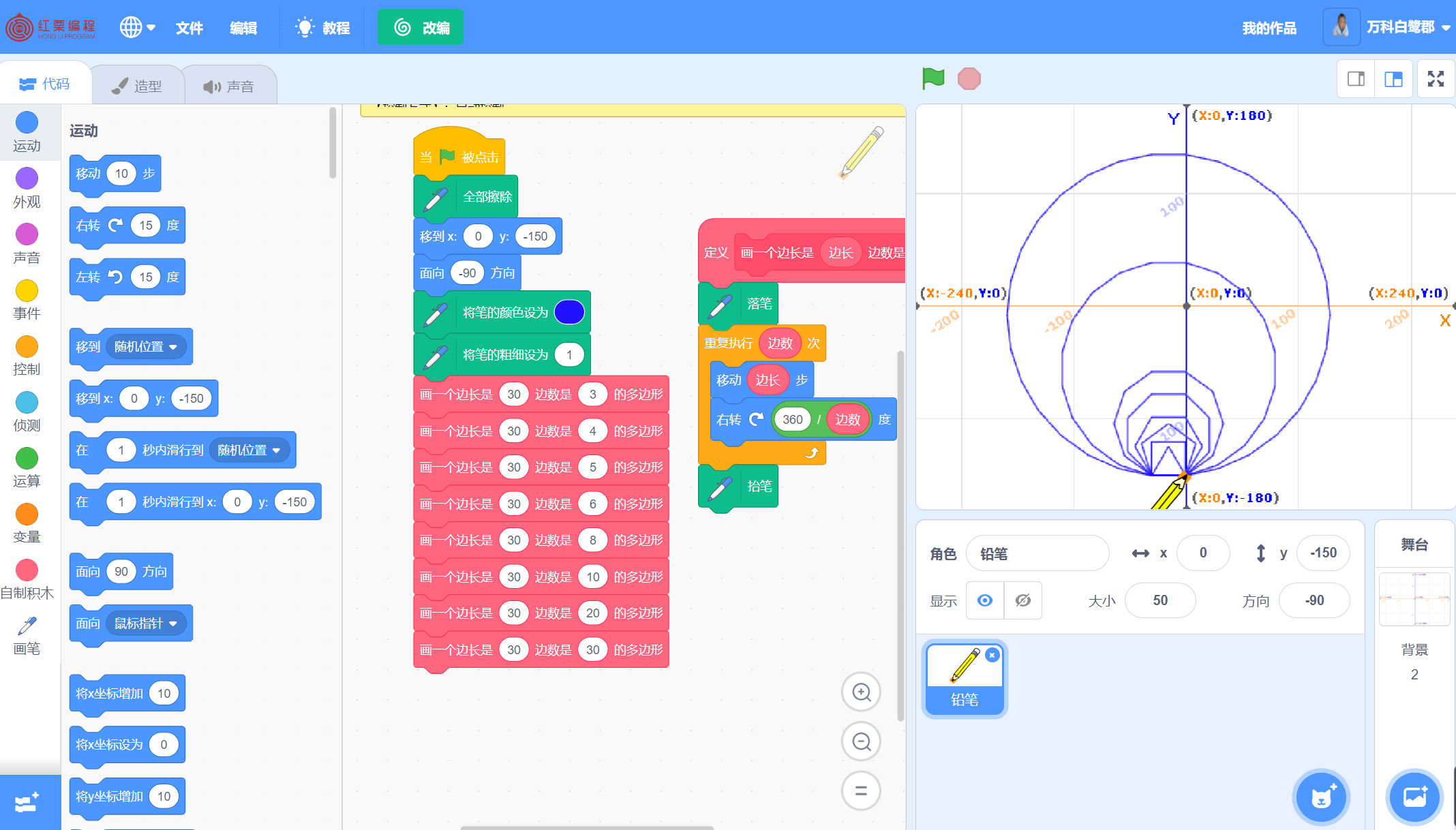The width and height of the screenshot is (1456, 830).
Task: Click the 右转 15 度 palette block
Action: click(x=127, y=226)
